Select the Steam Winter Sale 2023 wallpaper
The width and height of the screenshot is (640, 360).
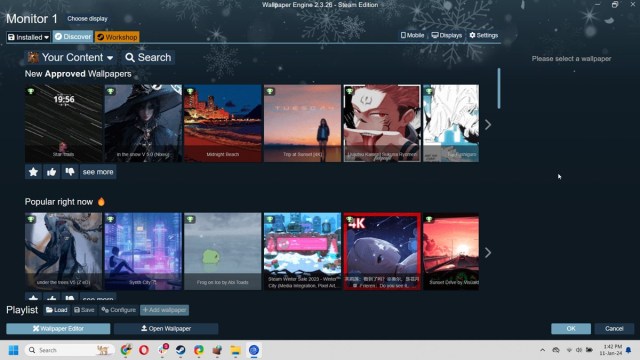302,251
